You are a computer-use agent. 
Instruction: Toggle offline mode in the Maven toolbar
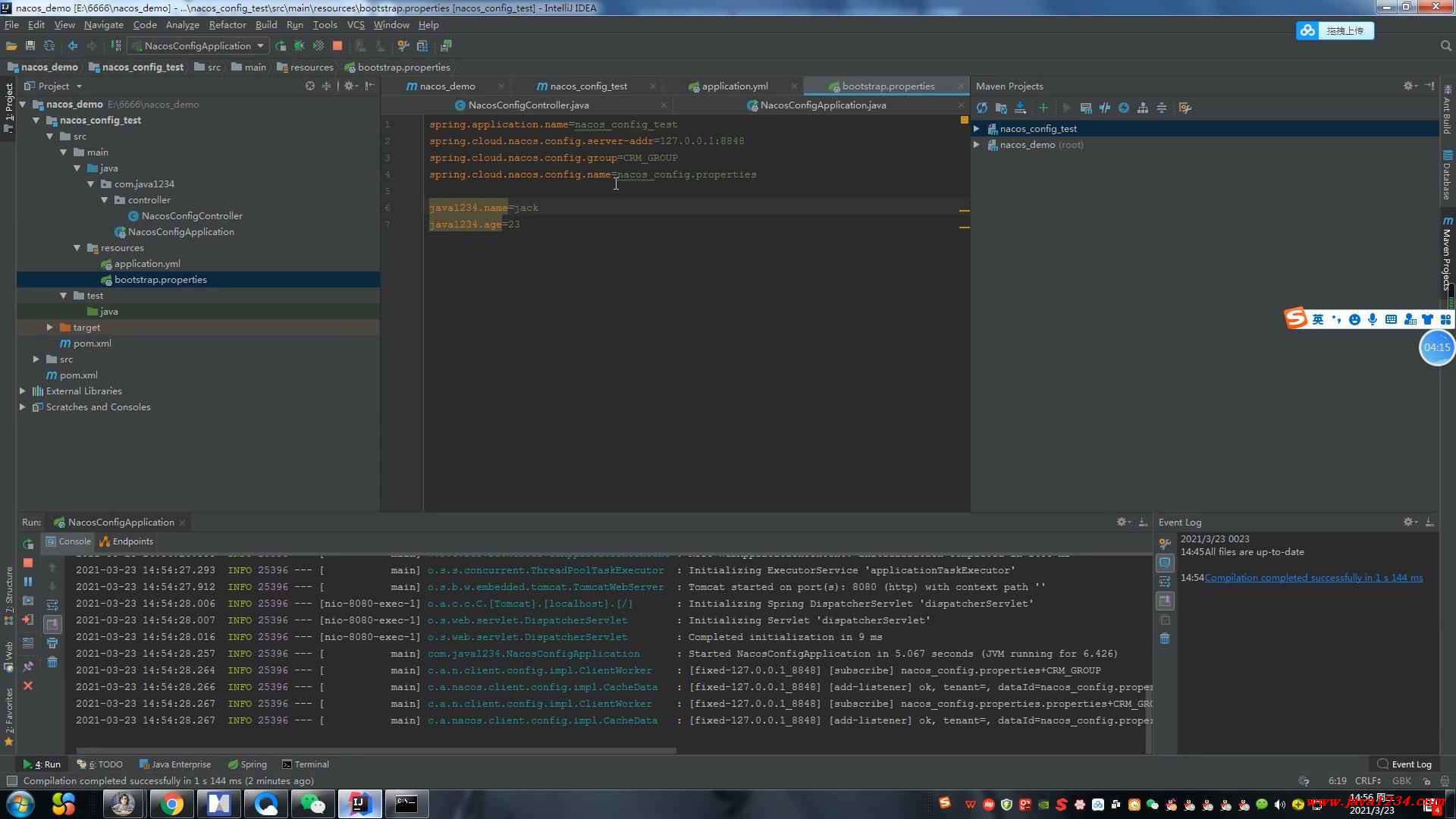[x=1105, y=108]
